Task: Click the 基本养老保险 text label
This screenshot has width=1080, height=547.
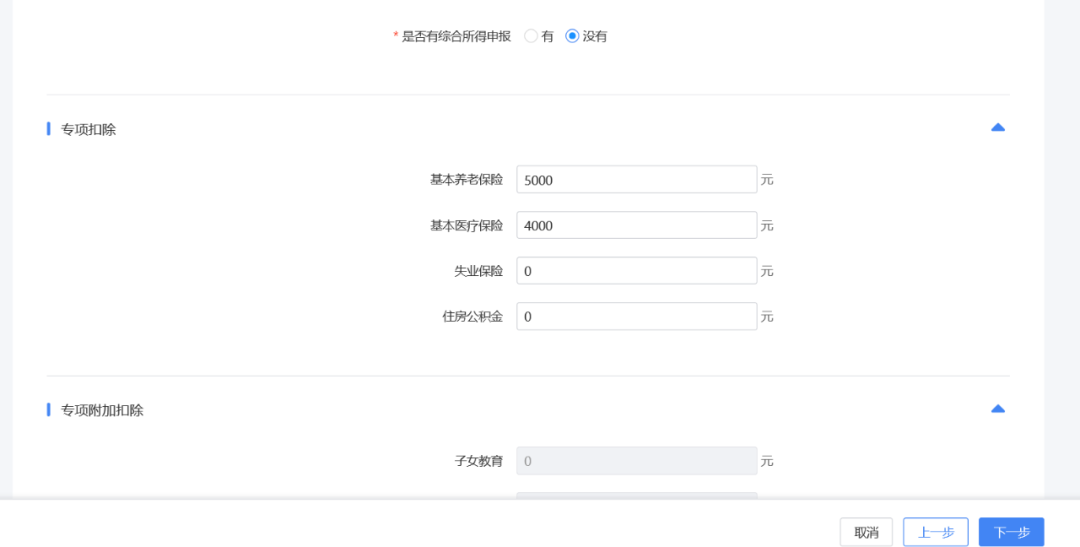Action: [466, 180]
